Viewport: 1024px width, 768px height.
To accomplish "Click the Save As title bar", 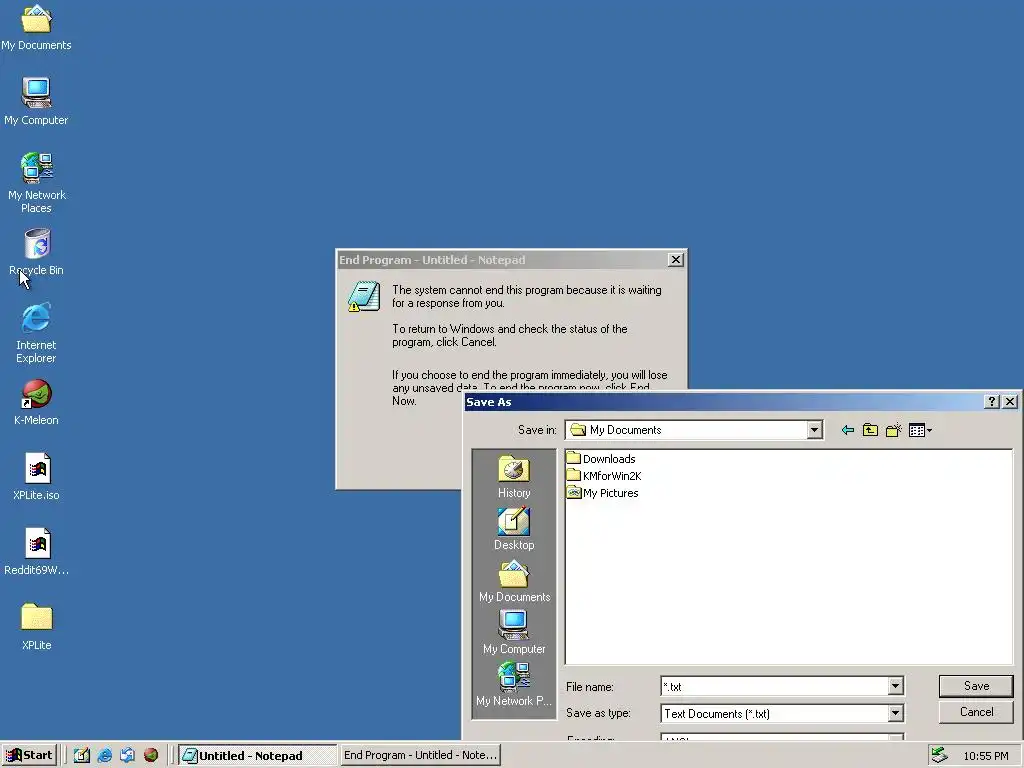I will (722, 402).
